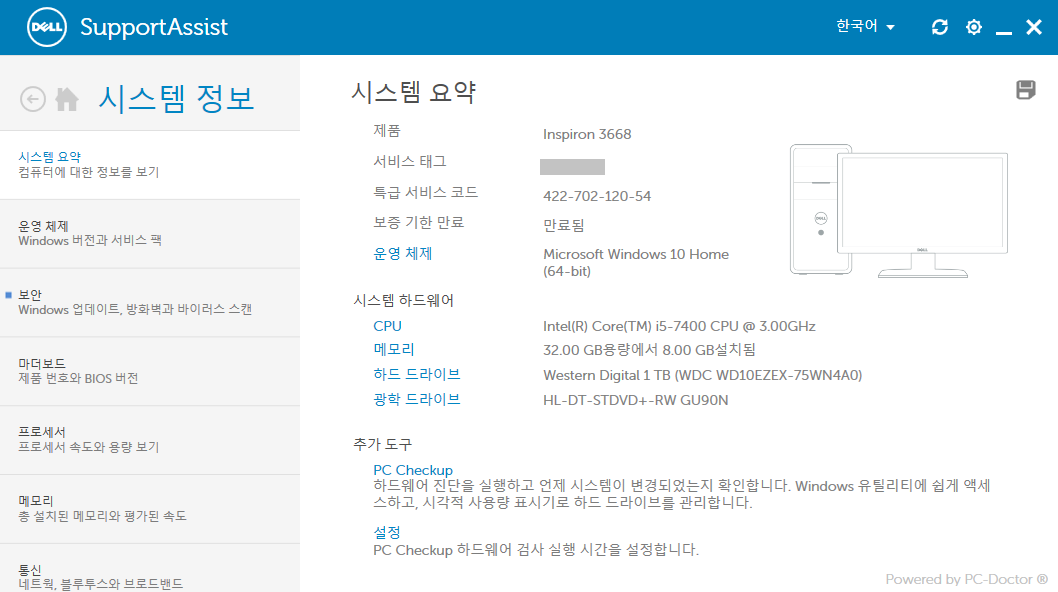
Task: Click the desktop computer illustration
Action: tap(899, 211)
